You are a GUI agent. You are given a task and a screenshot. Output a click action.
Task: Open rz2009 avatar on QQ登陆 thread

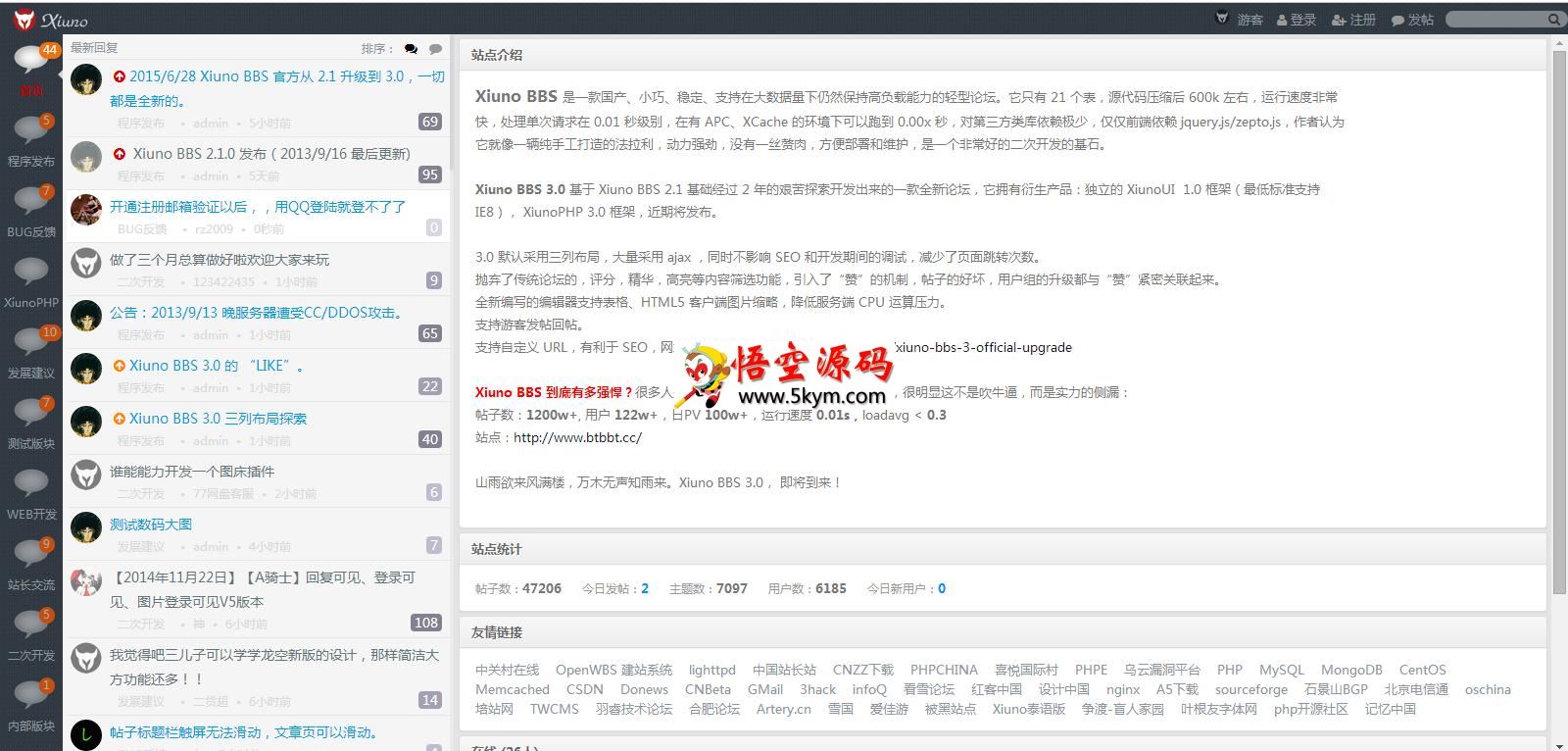(86, 210)
